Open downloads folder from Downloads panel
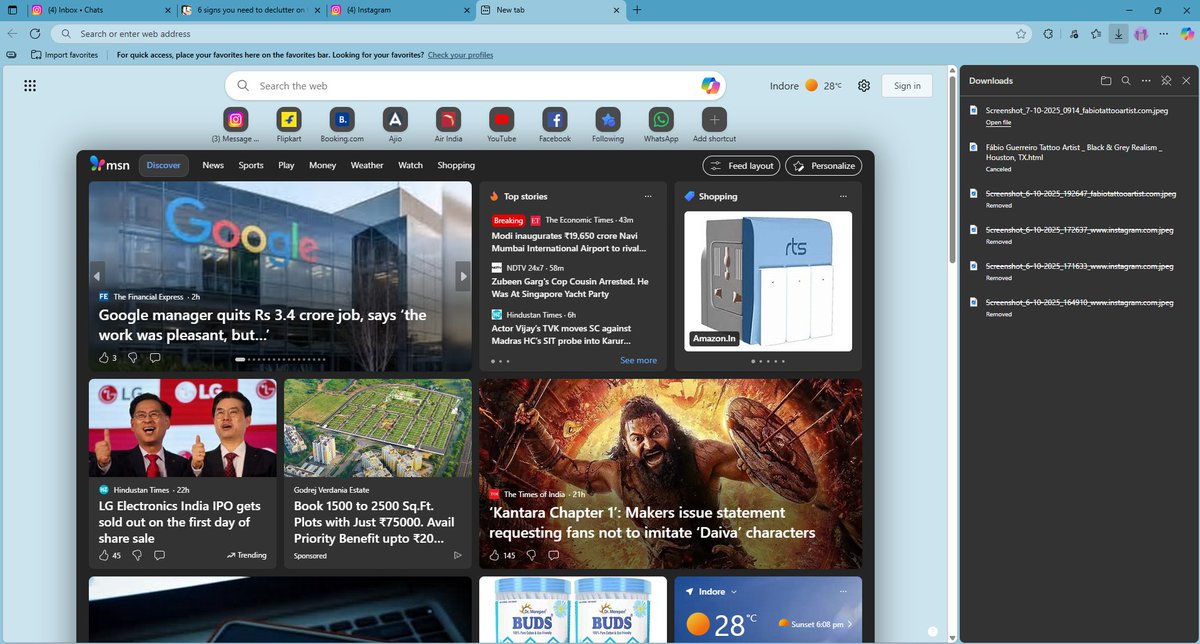Screen dimensions: 1200x644 1106,81
